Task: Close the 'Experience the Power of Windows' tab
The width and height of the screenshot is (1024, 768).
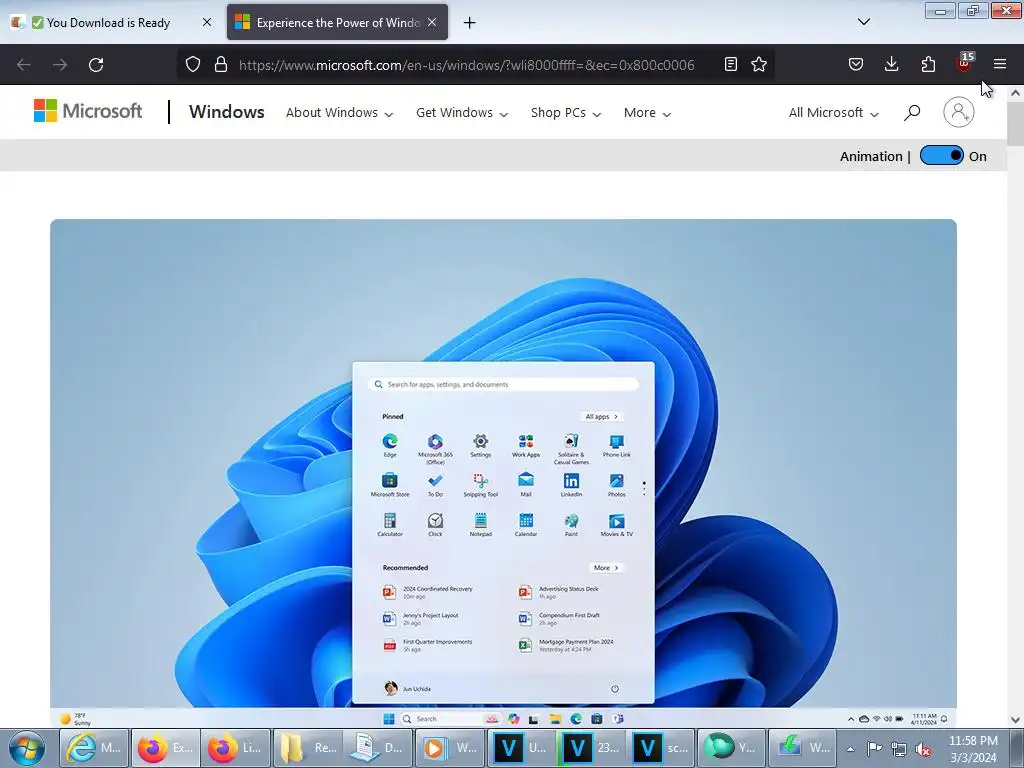Action: (x=432, y=22)
